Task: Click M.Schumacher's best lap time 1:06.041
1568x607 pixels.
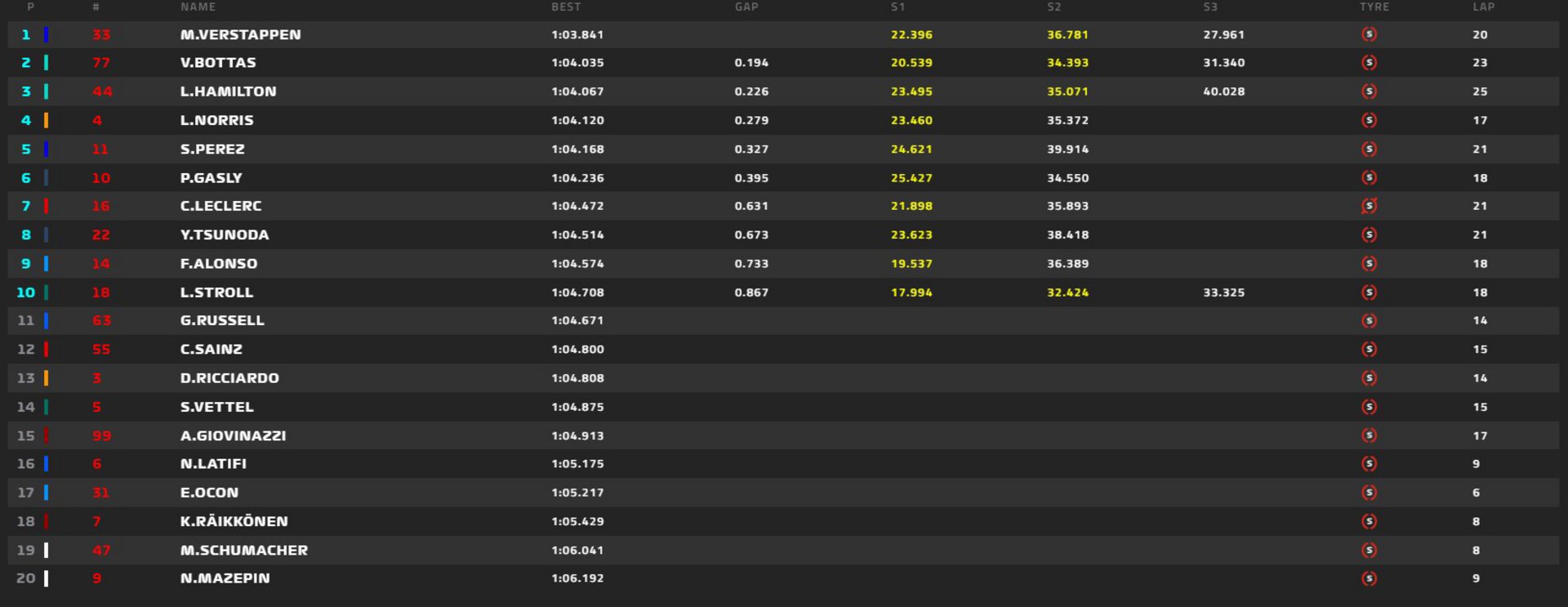Action: pos(577,551)
